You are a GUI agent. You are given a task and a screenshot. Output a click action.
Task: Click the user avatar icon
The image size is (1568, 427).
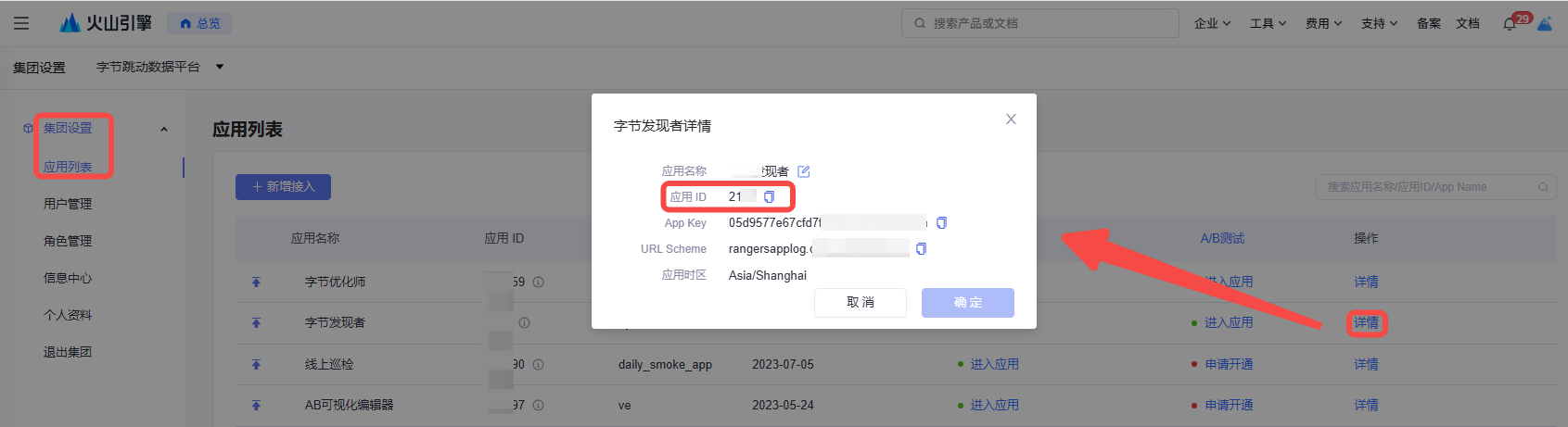[1545, 23]
